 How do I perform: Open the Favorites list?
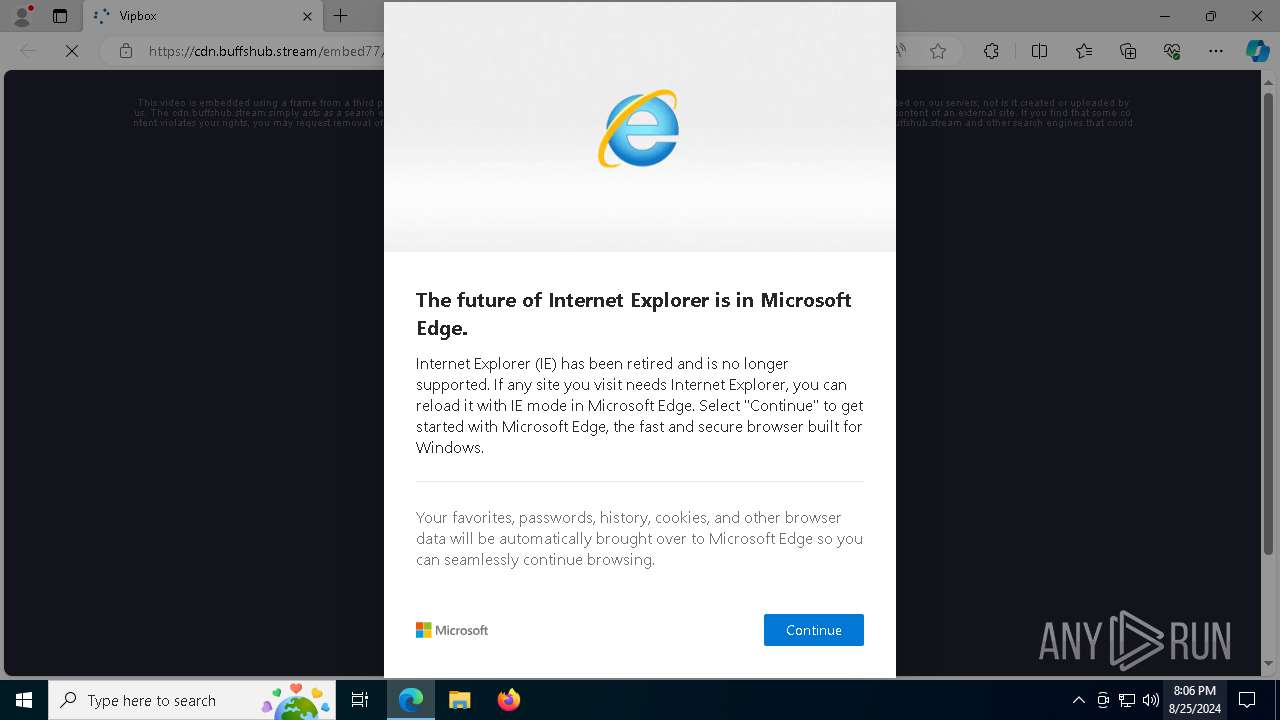(1084, 51)
